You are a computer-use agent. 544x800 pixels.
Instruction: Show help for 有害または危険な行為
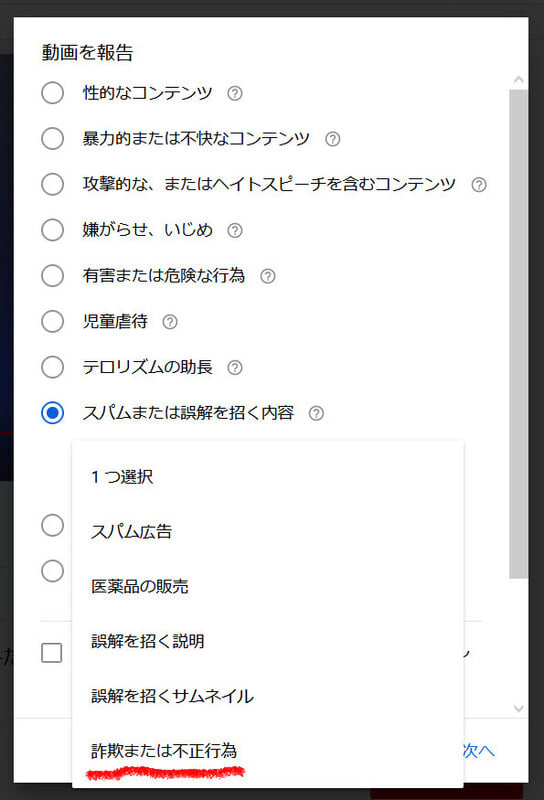tap(268, 276)
